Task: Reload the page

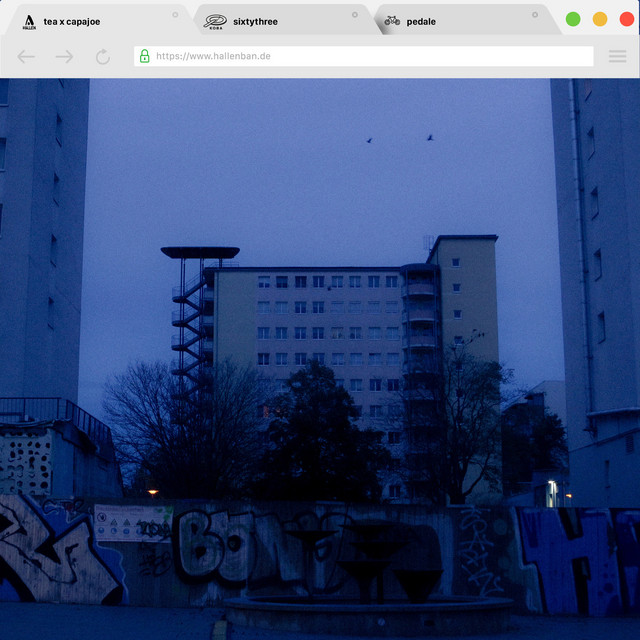Action: (x=103, y=57)
